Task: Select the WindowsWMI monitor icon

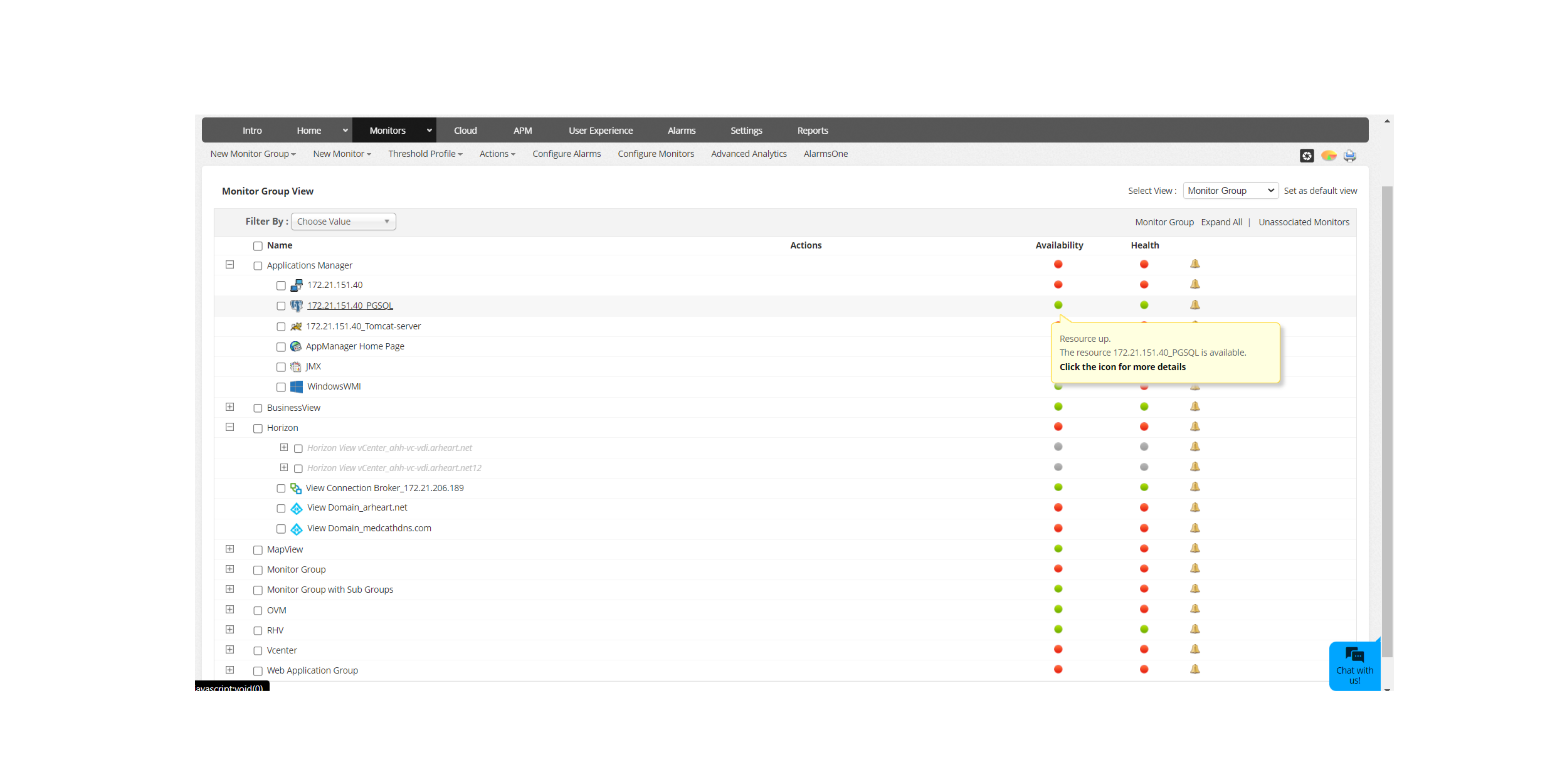Action: [x=296, y=387]
